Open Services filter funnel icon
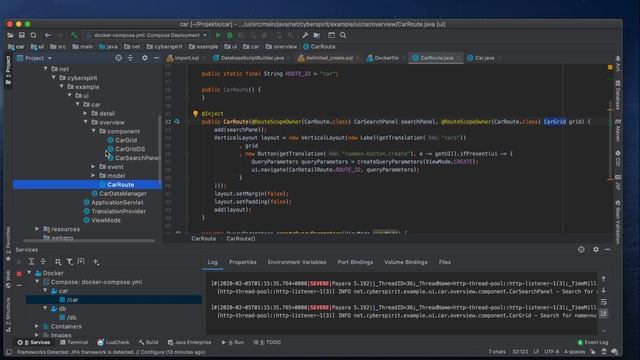This screenshot has height=360, width=640. 69,262
